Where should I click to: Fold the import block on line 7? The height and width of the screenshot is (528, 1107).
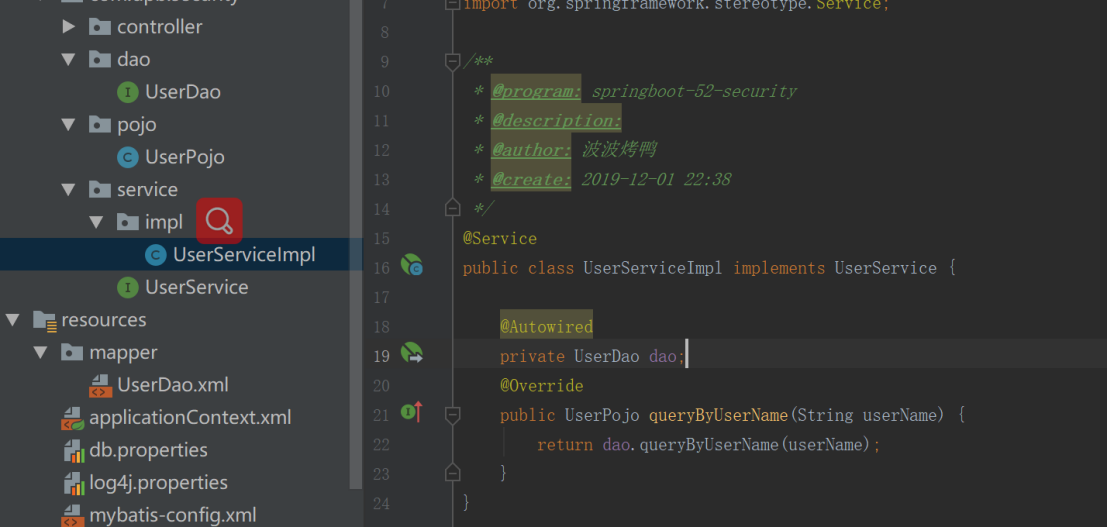[x=453, y=4]
